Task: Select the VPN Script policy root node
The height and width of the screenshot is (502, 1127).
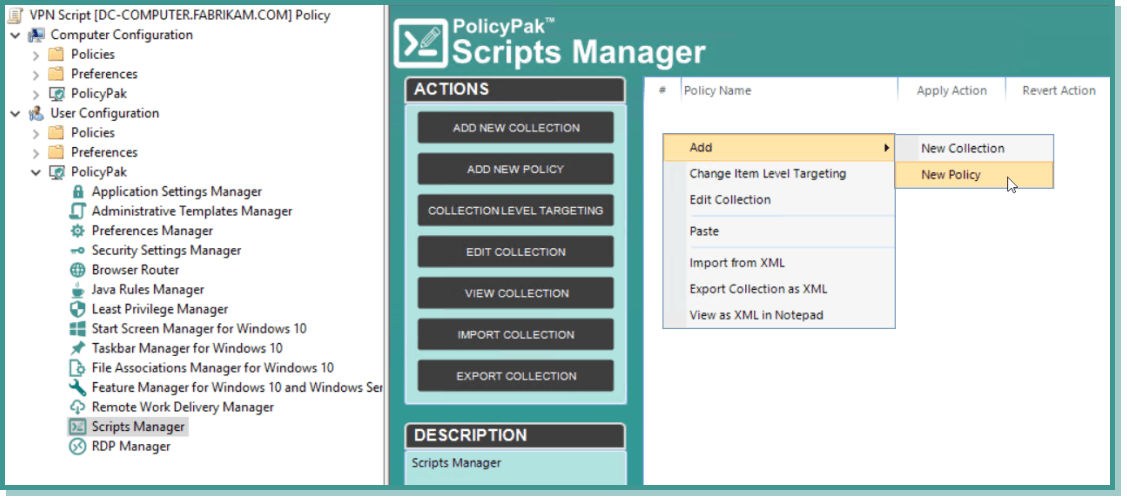Action: pyautogui.click(x=180, y=15)
